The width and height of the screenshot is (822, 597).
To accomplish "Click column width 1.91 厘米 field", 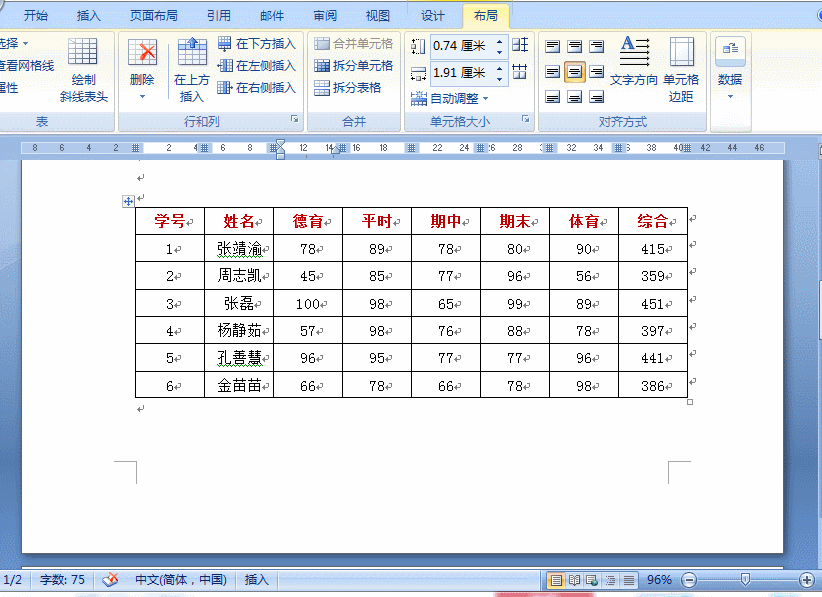I will [462, 73].
